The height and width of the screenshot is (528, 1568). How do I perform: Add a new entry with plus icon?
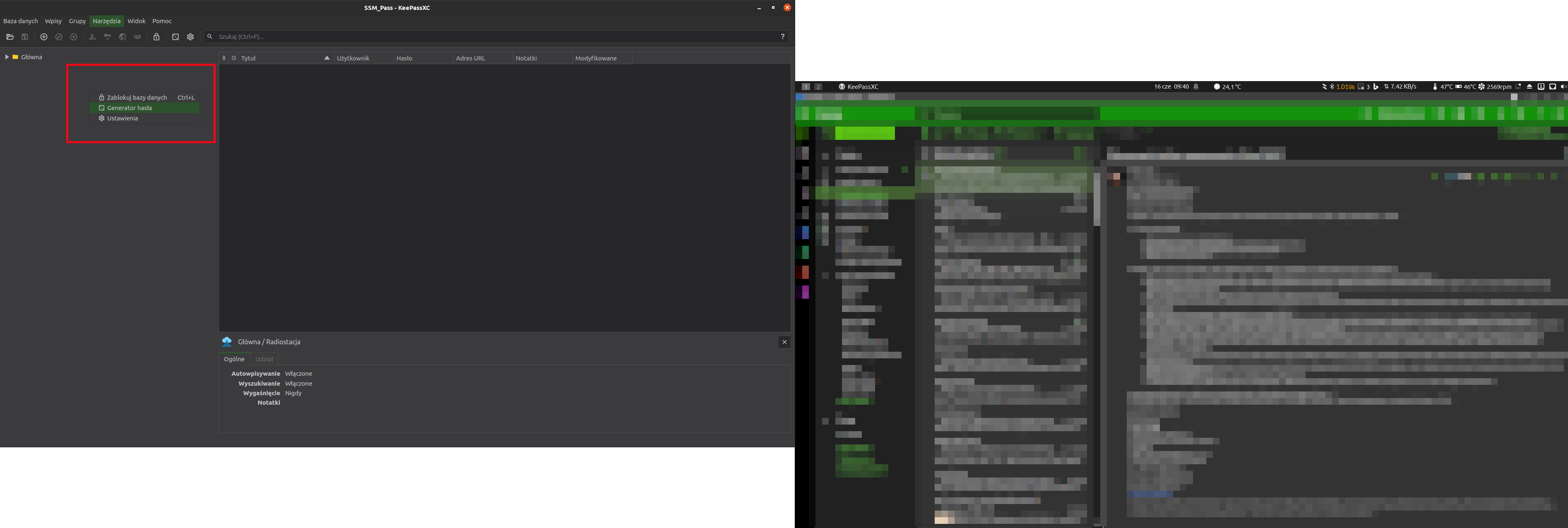(44, 37)
